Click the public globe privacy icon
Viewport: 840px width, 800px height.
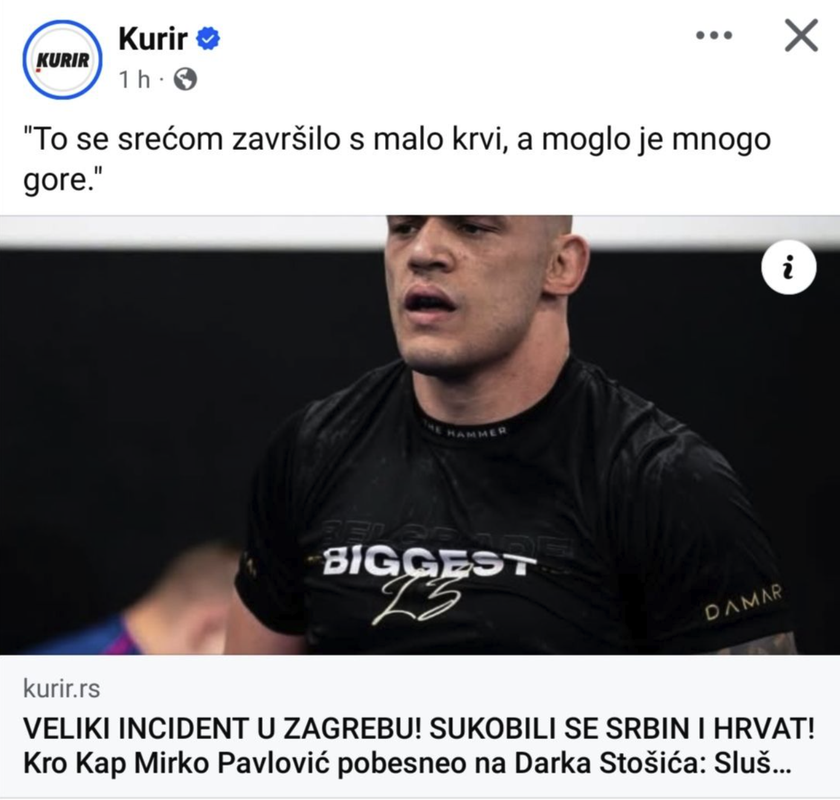point(185,79)
